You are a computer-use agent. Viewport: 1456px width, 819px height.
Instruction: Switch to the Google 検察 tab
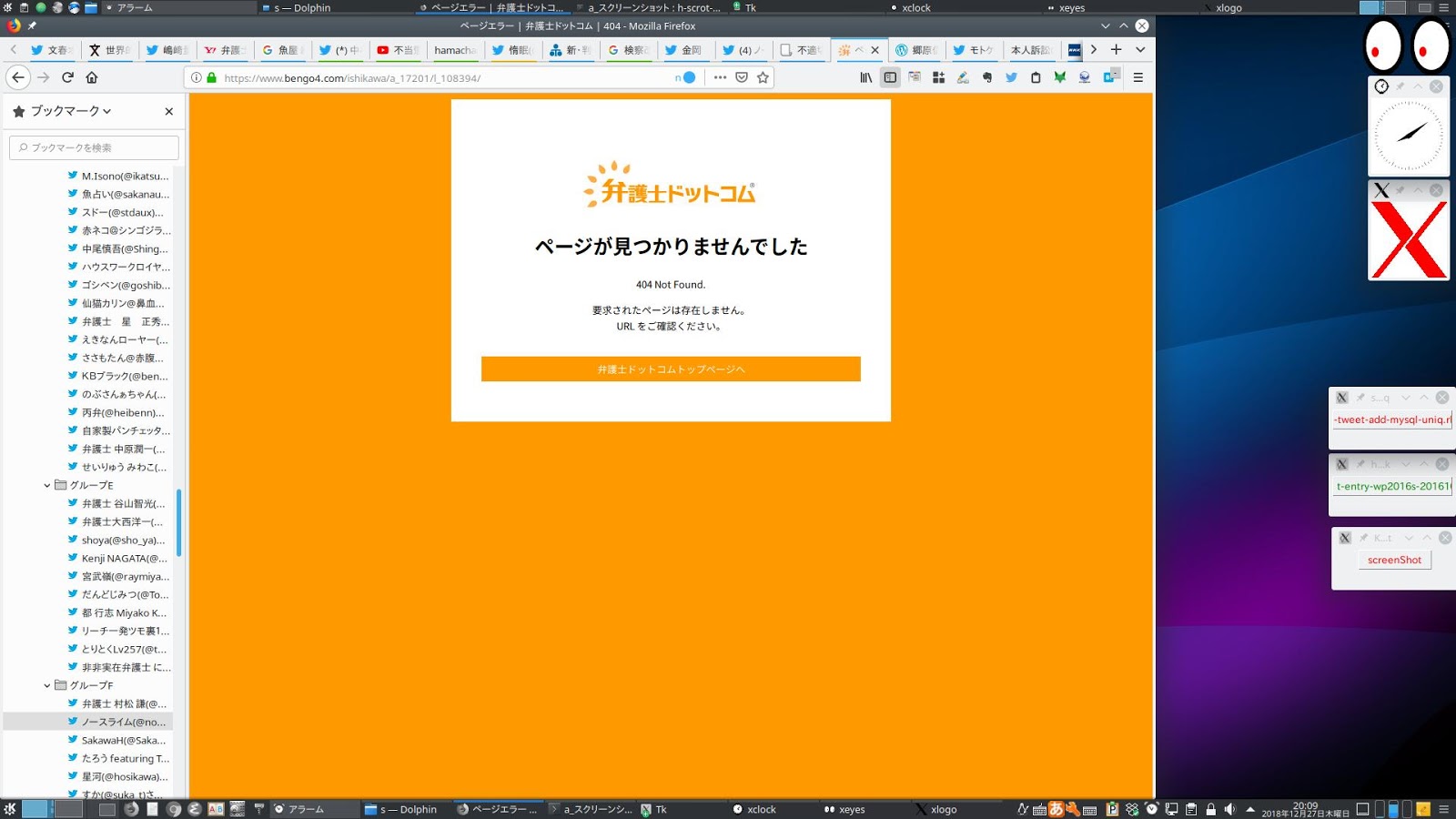coord(628,50)
